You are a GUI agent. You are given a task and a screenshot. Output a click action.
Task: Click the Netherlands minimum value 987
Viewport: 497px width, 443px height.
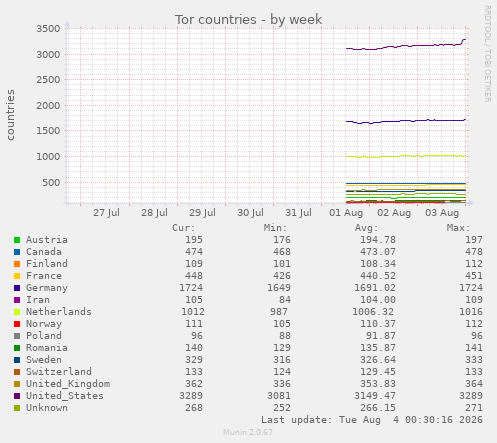click(279, 312)
